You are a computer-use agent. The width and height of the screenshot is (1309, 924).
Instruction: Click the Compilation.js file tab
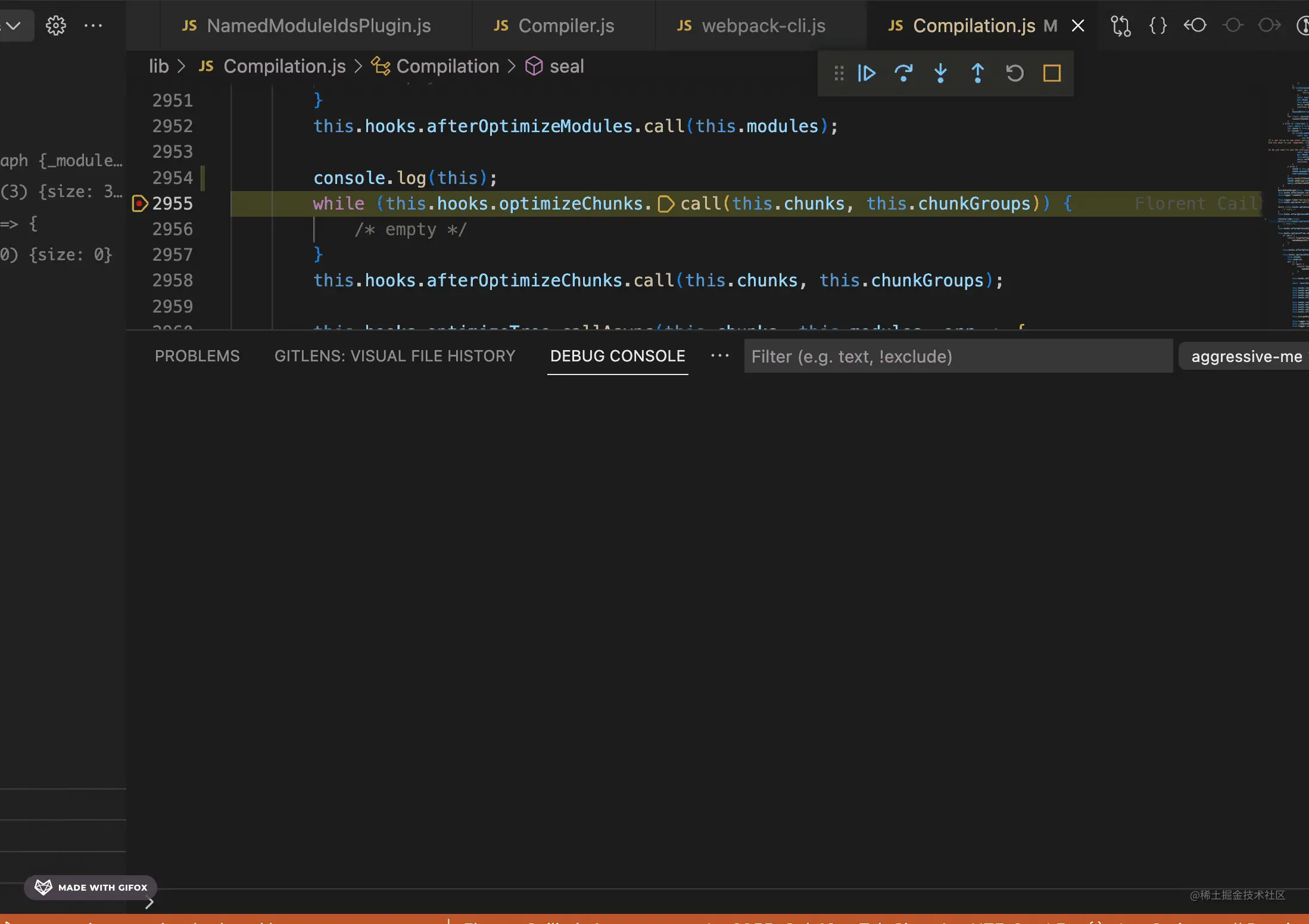(x=975, y=25)
